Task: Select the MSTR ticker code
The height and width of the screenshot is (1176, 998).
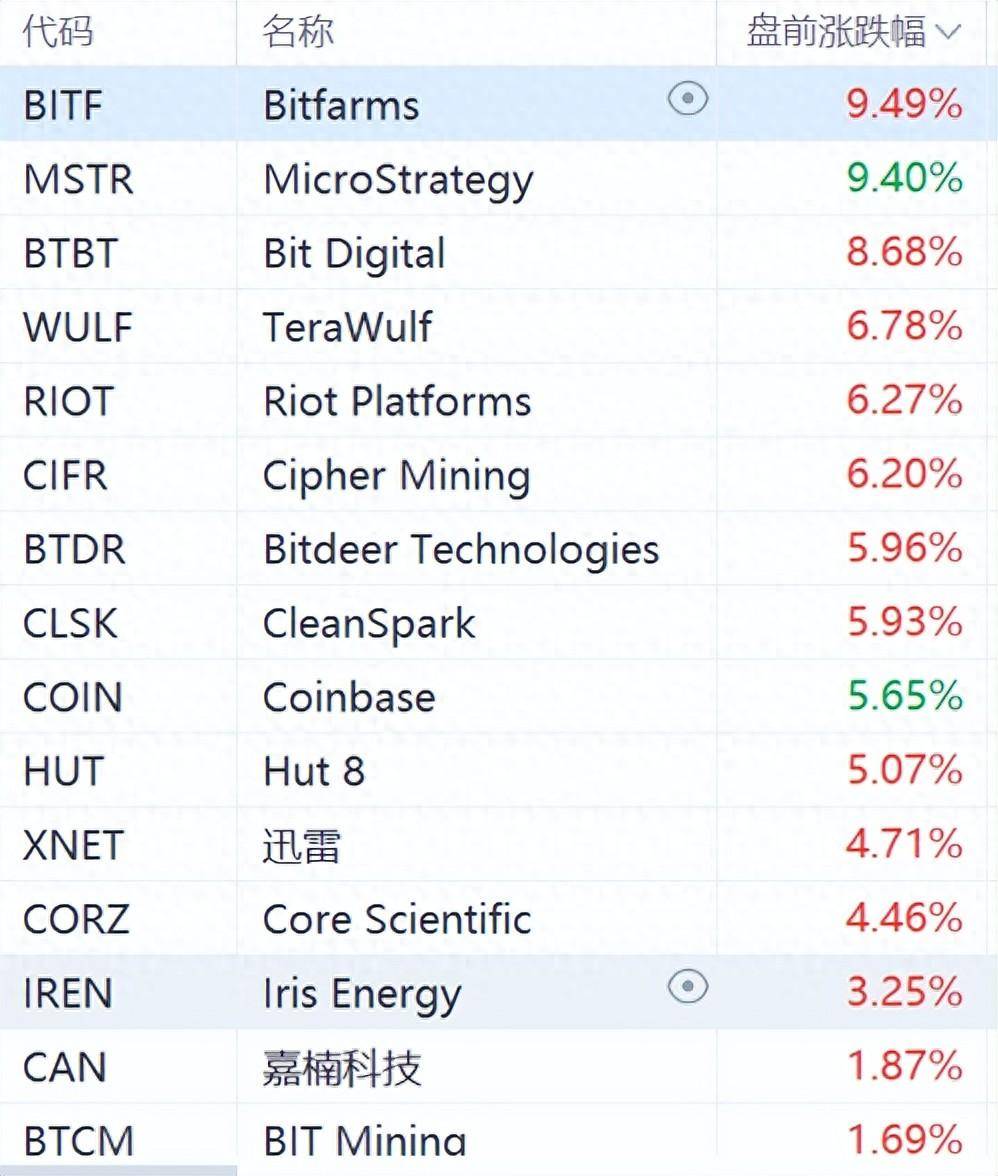Action: click(79, 180)
